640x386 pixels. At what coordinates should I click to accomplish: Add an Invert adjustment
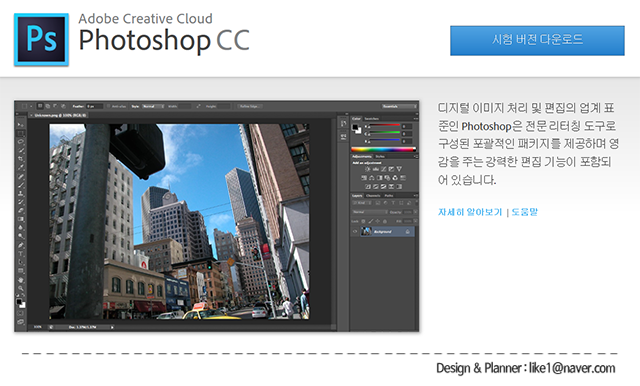(368, 186)
